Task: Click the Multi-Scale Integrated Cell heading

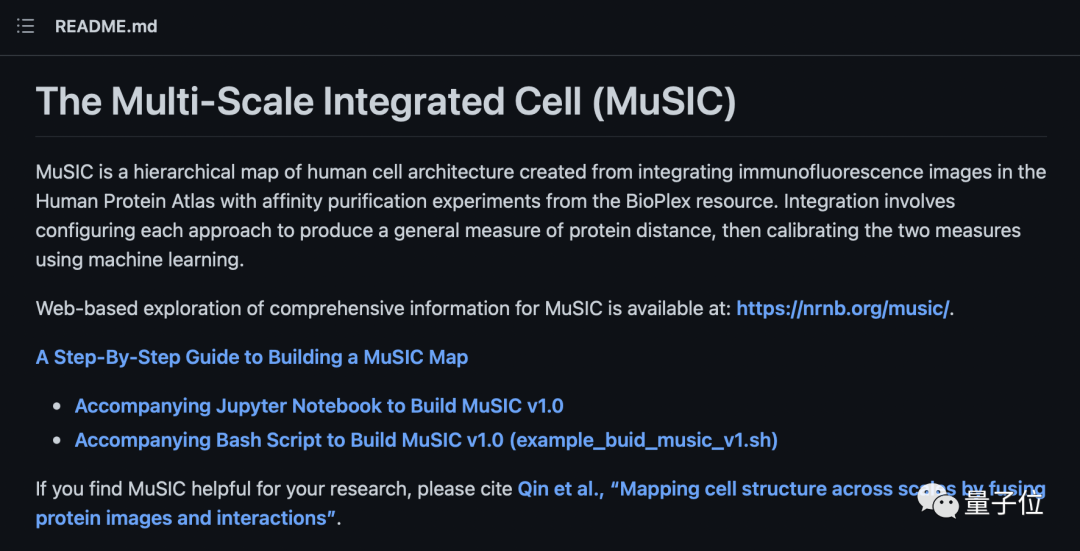Action: (x=386, y=102)
